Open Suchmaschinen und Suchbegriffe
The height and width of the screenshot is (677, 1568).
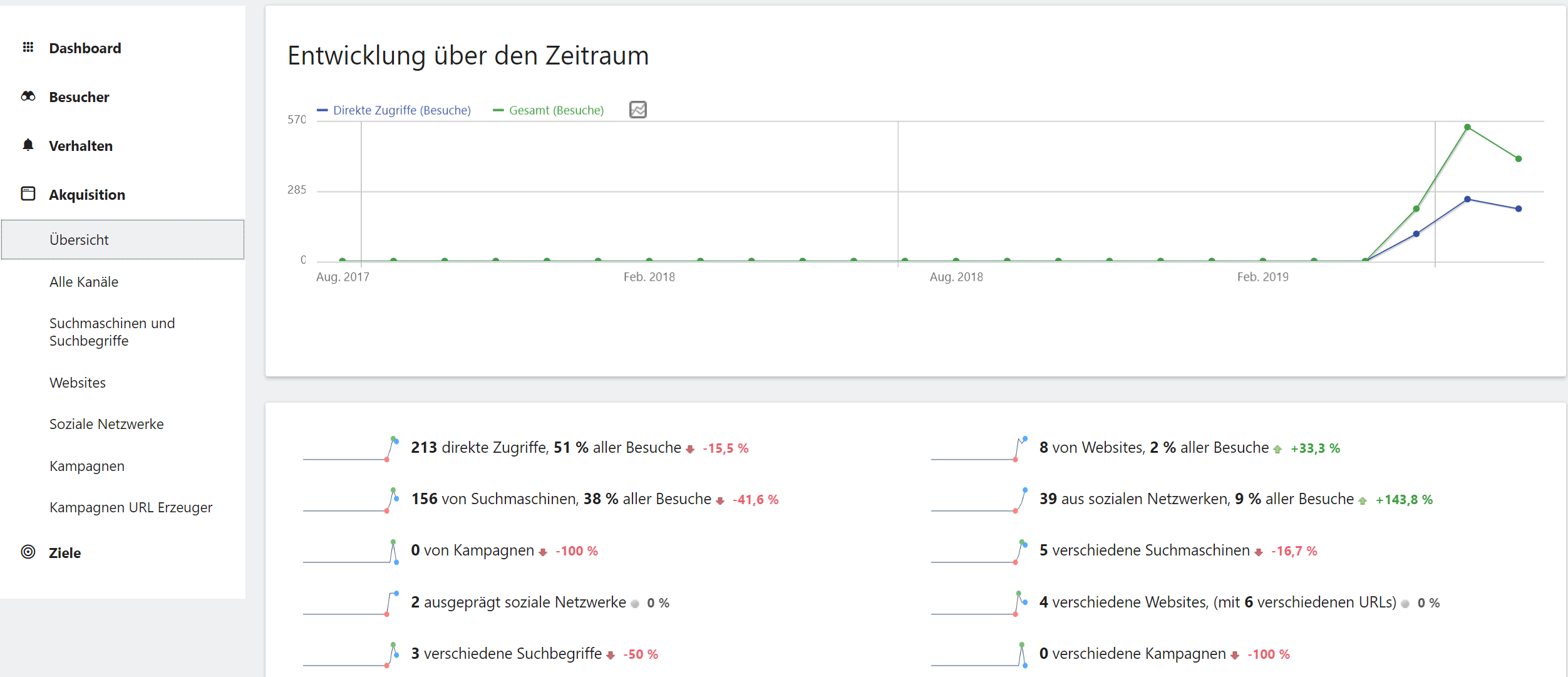coord(112,332)
